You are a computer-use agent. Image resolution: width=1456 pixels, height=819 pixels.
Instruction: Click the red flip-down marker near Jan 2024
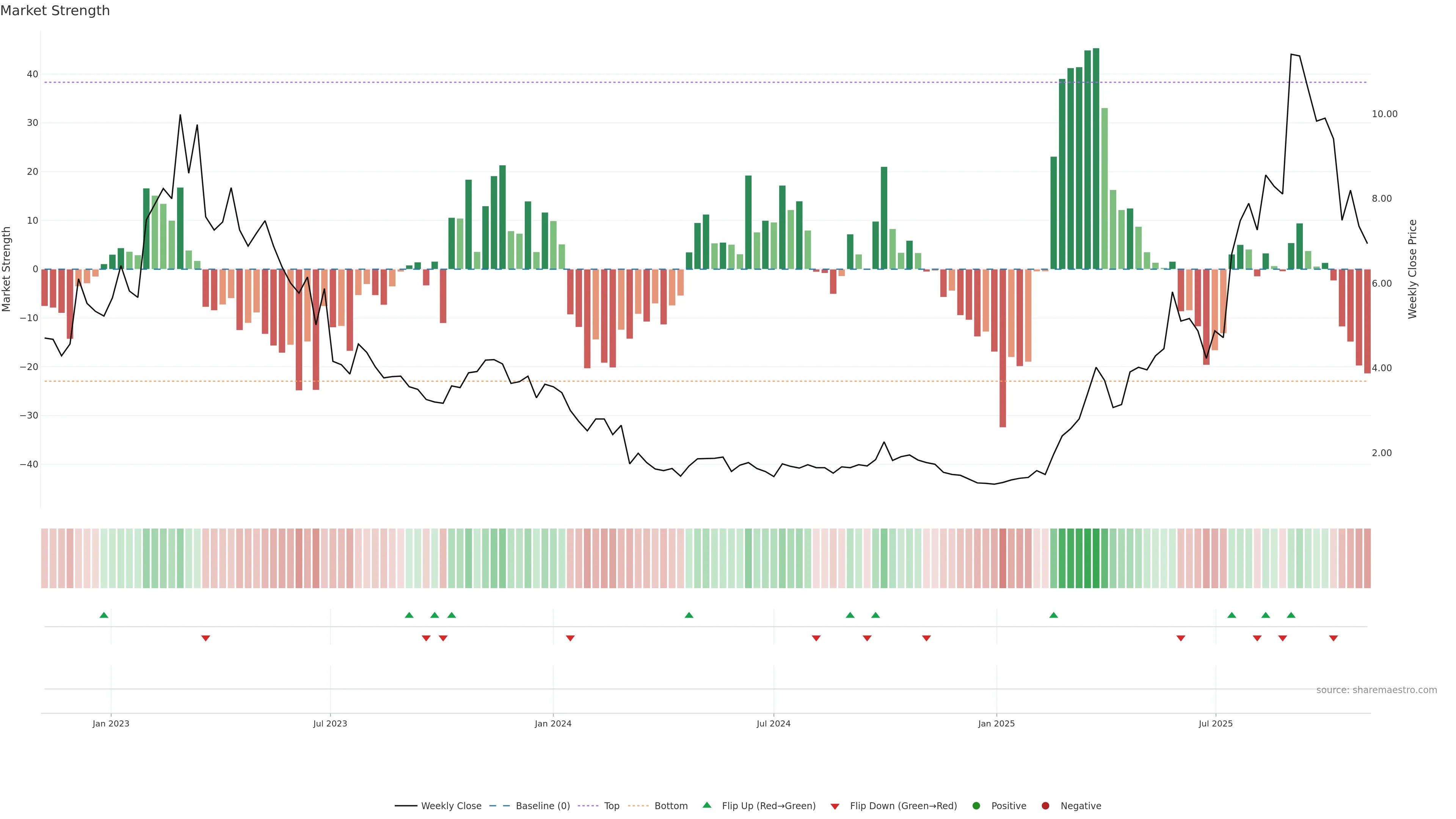click(570, 638)
